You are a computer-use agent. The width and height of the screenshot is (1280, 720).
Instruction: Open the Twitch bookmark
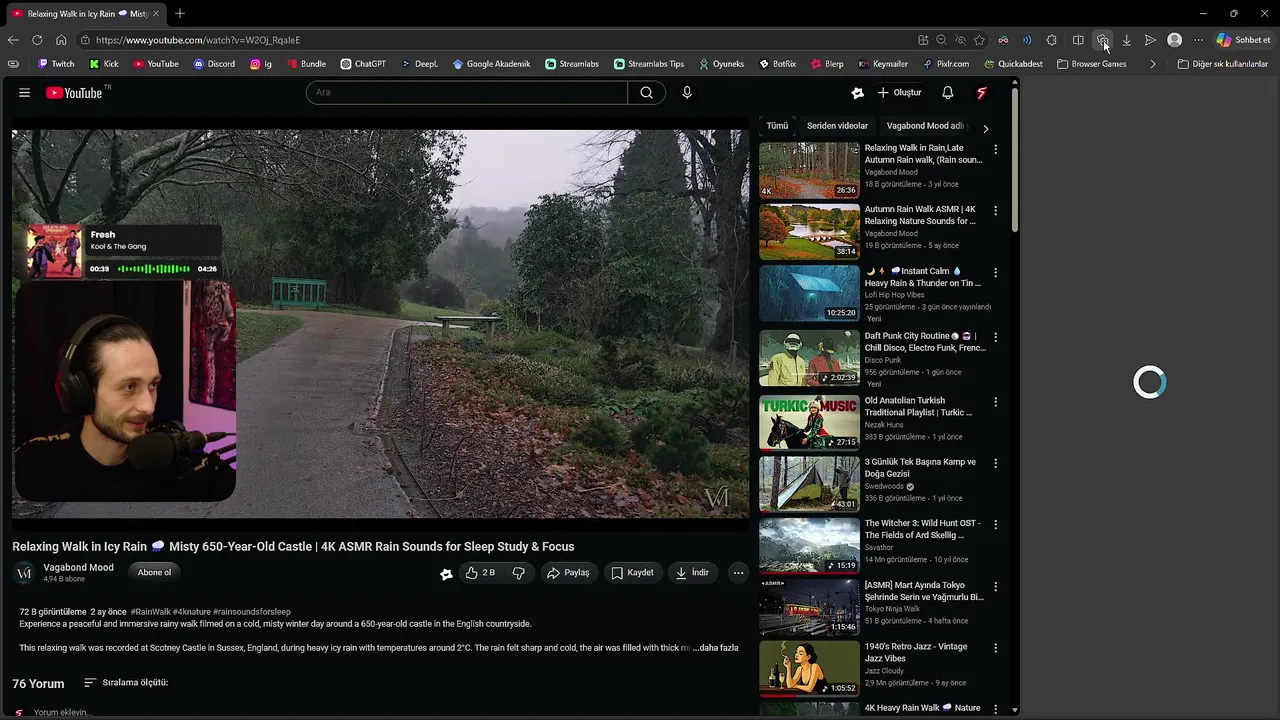[x=56, y=64]
